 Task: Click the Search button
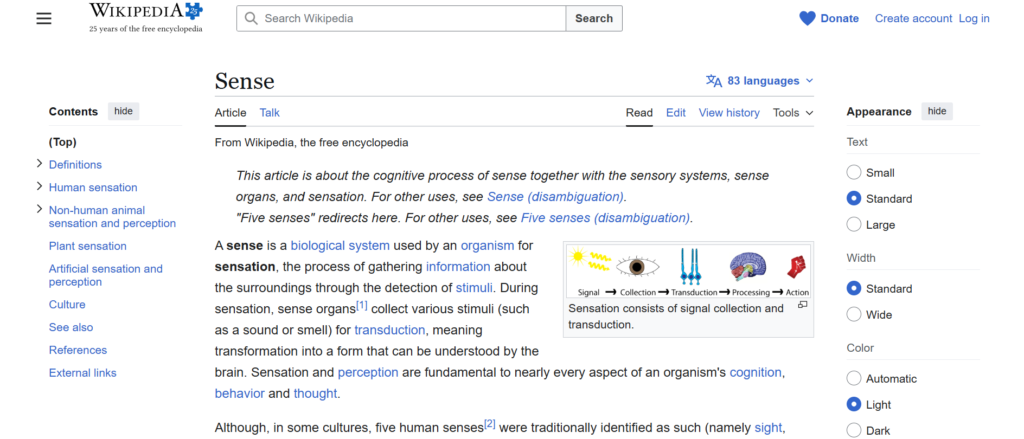594,18
